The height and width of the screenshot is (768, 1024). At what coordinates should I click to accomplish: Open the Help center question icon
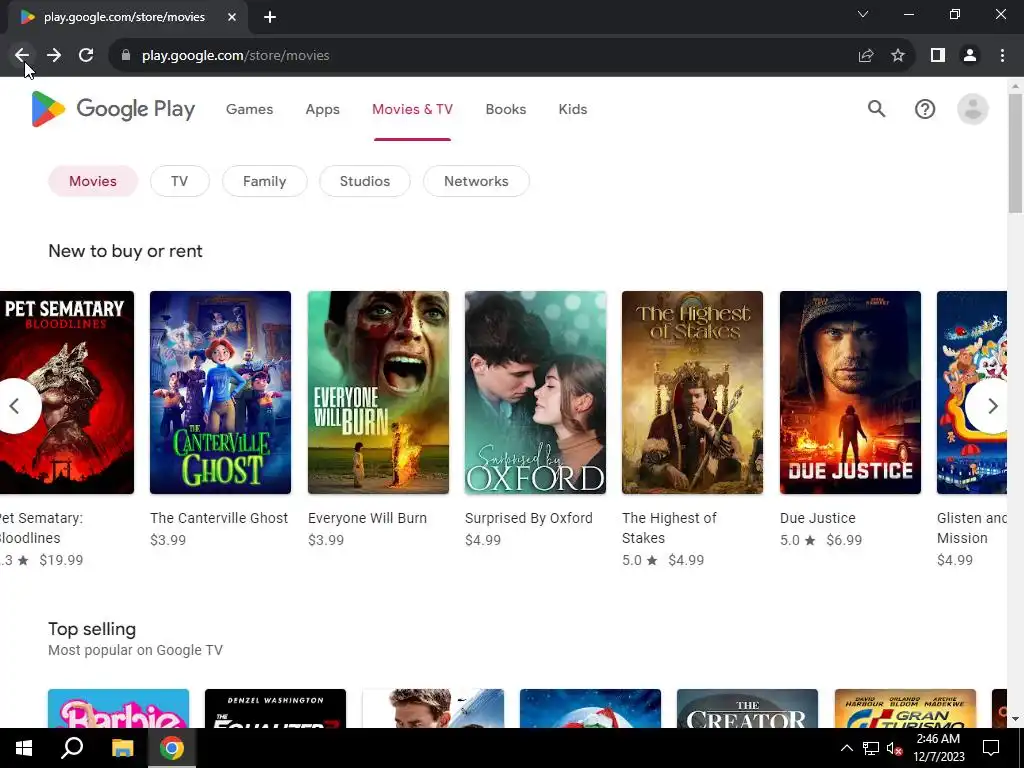click(925, 109)
